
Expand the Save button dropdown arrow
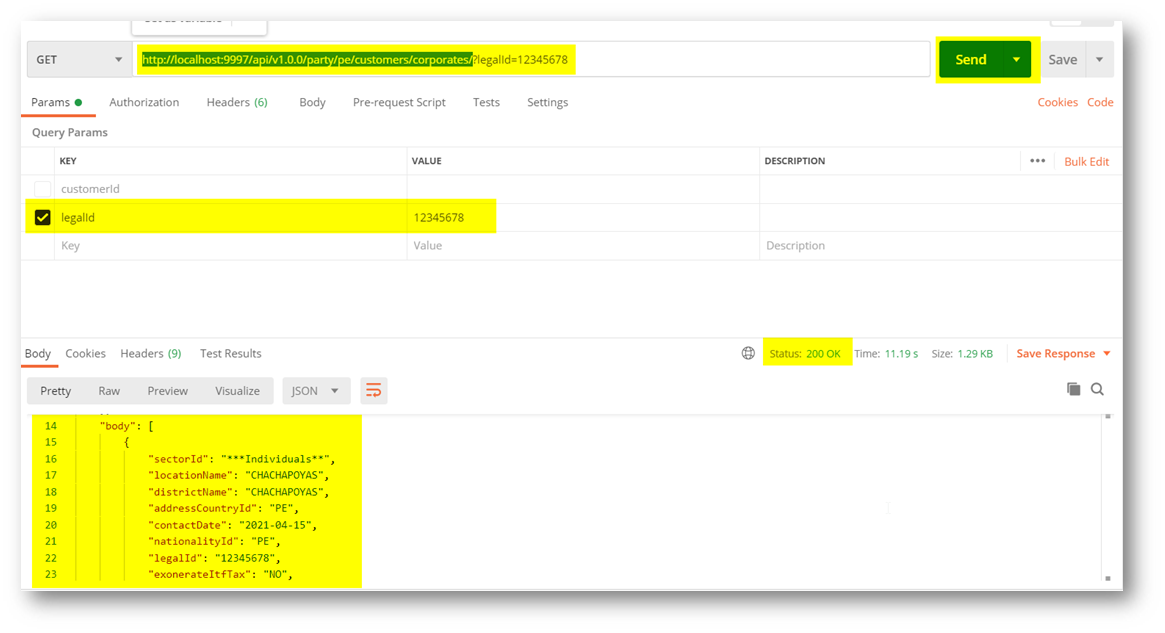click(x=1099, y=60)
